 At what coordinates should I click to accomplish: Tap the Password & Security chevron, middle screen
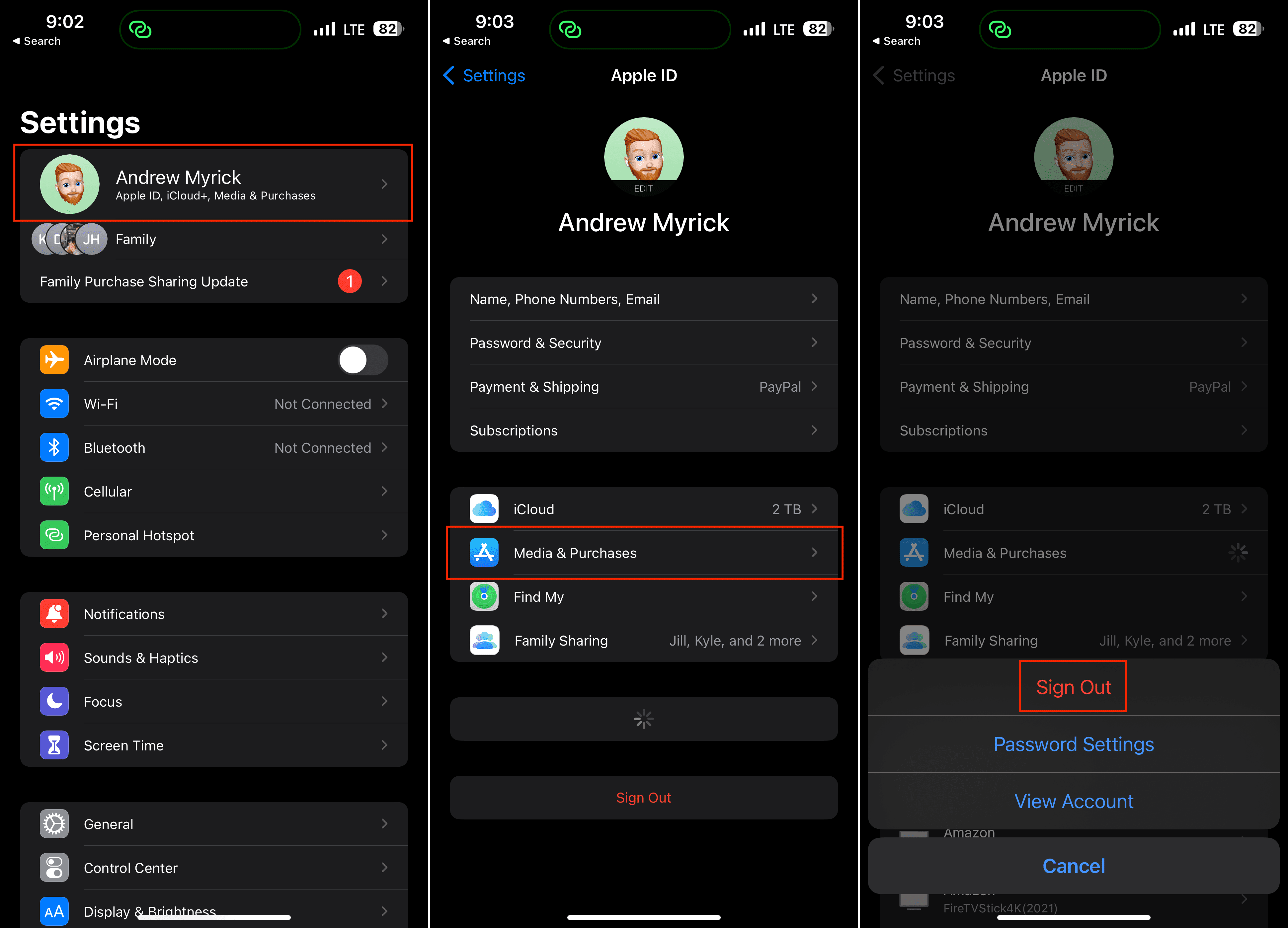click(x=814, y=342)
